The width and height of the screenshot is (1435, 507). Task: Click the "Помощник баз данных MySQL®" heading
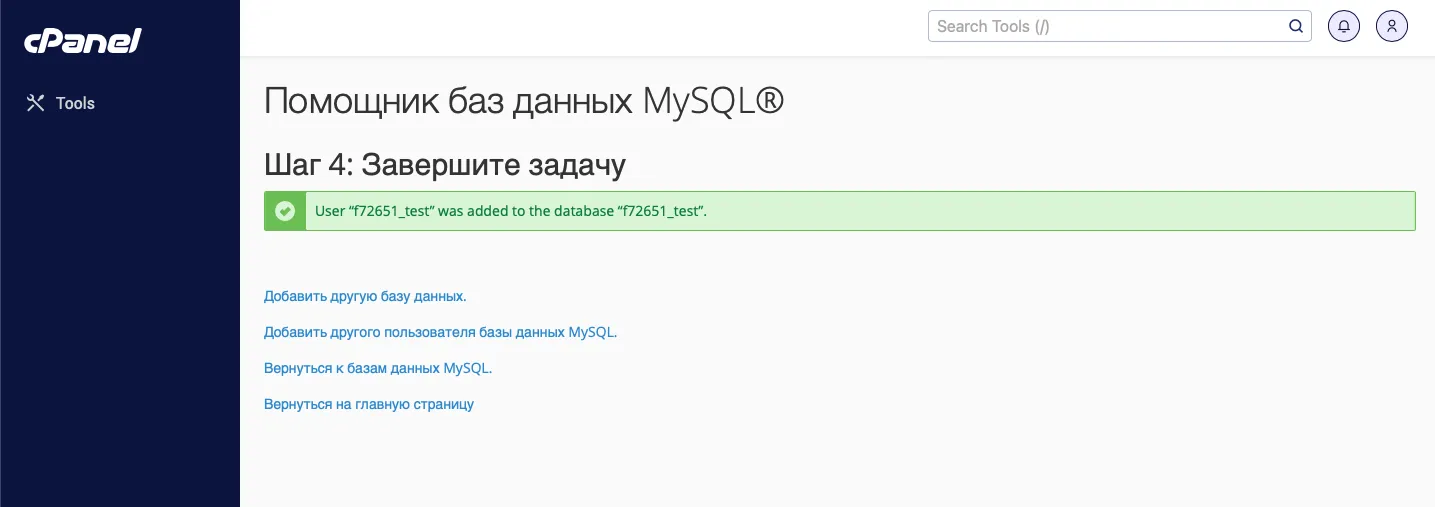tap(524, 102)
